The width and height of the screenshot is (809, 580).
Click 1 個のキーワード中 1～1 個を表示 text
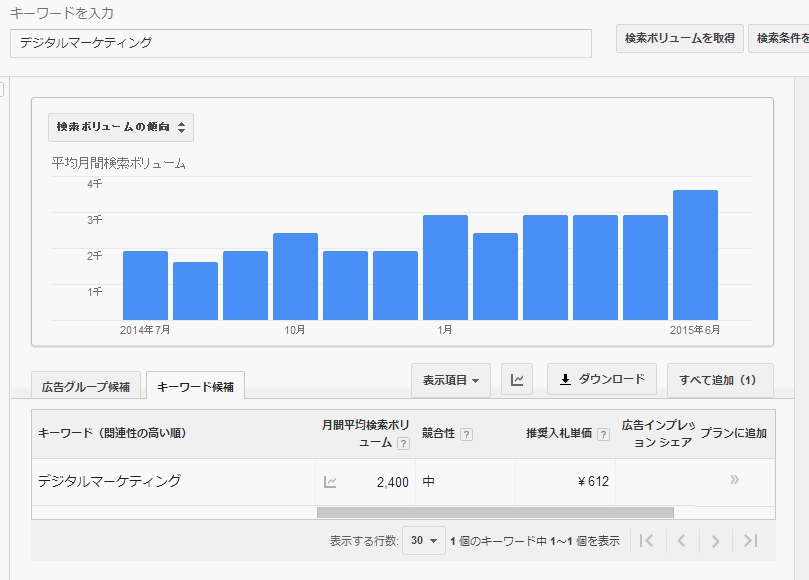click(535, 541)
